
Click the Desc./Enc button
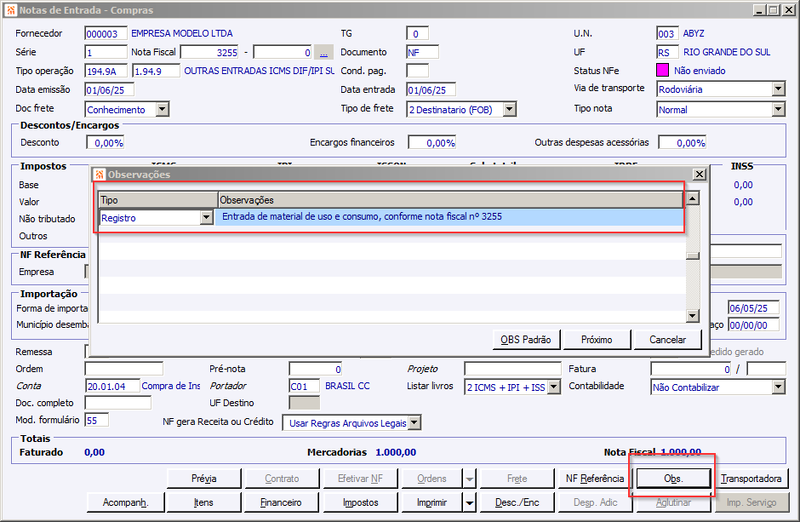tap(517, 503)
